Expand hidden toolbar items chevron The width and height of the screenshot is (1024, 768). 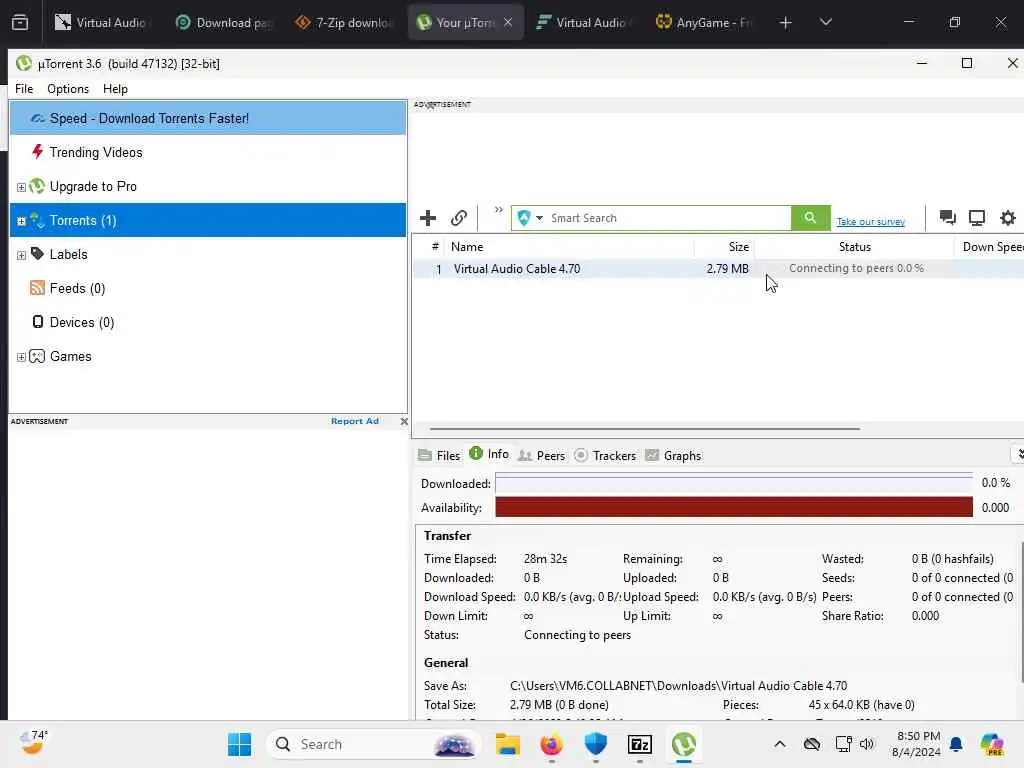click(499, 210)
